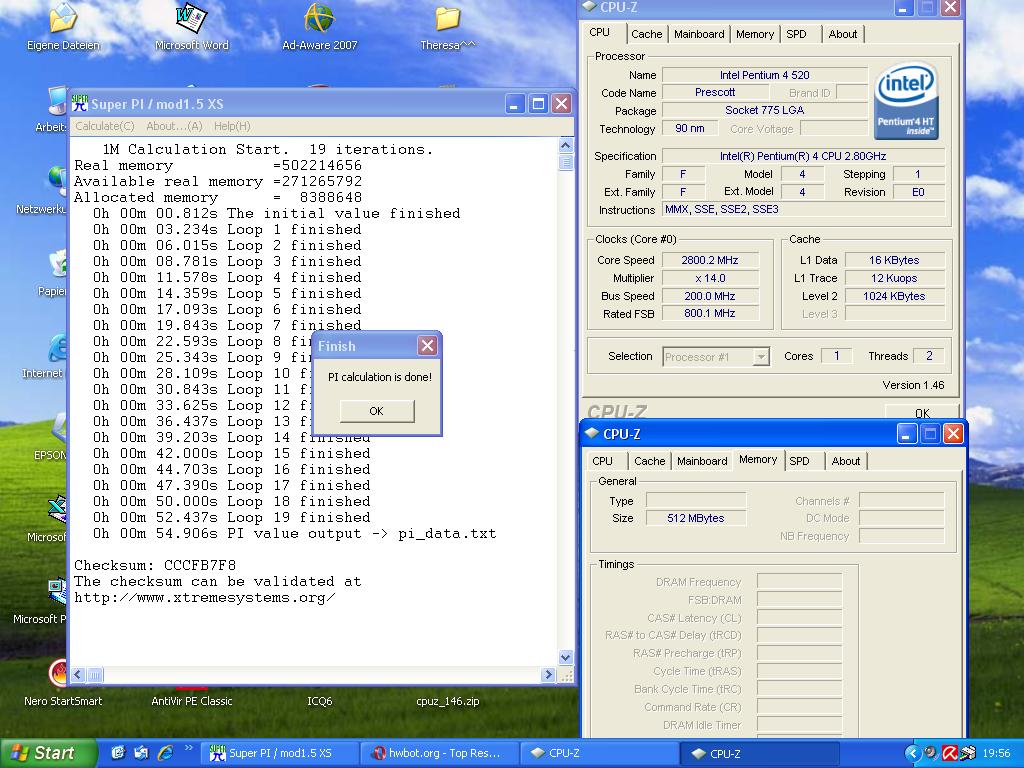Viewport: 1024px width, 768px height.
Task: Click AntiVir umbrella tray icon
Action: [950, 753]
